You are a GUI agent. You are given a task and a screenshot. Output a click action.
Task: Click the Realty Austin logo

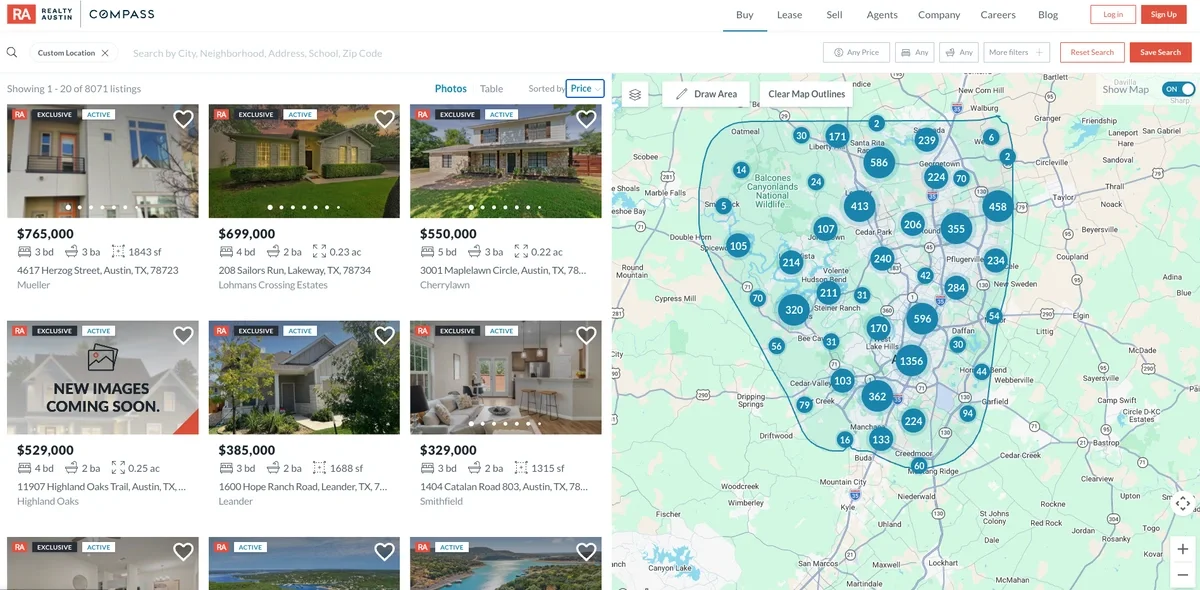(40, 14)
